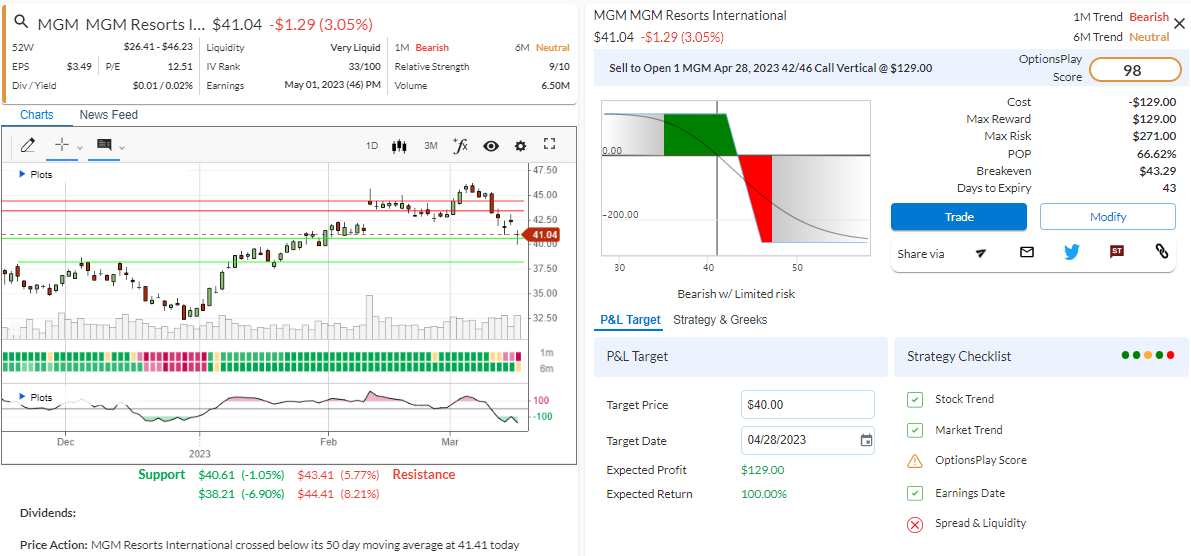Viewport: 1191px width, 556px height.
Task: Click the Relative Strength 9/10 value
Action: [x=560, y=67]
